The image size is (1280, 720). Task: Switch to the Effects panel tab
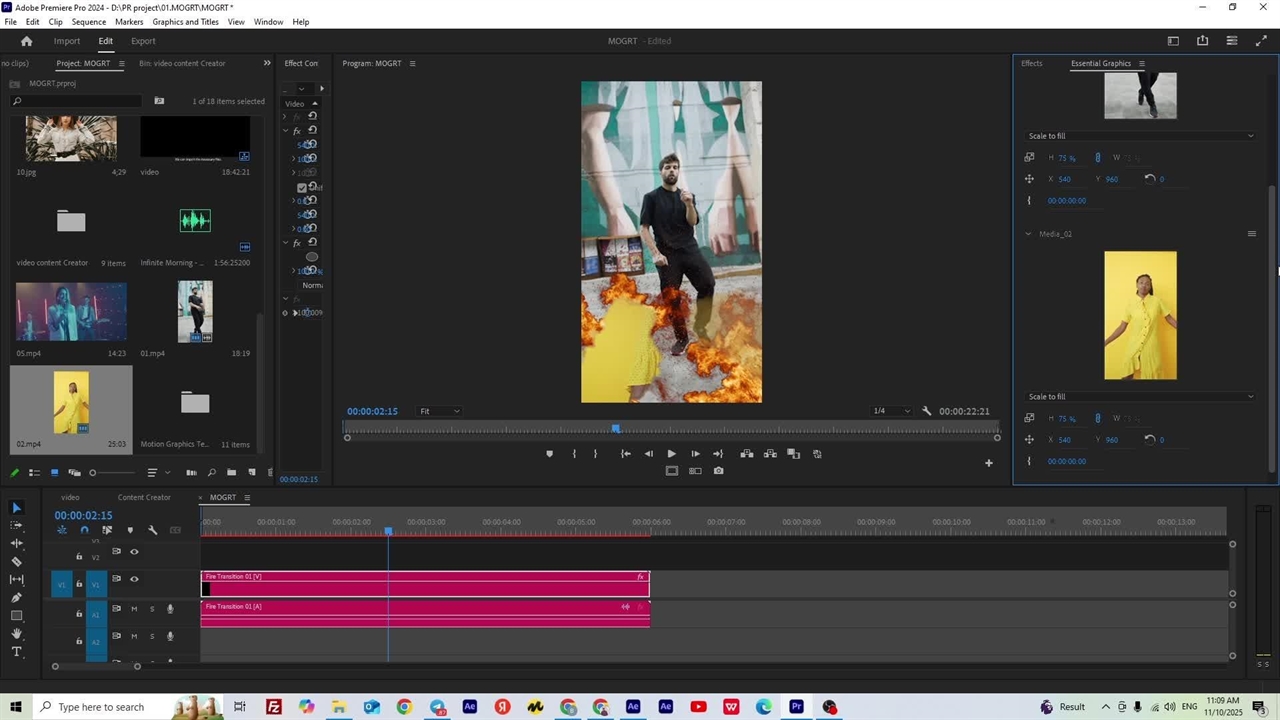(1031, 63)
